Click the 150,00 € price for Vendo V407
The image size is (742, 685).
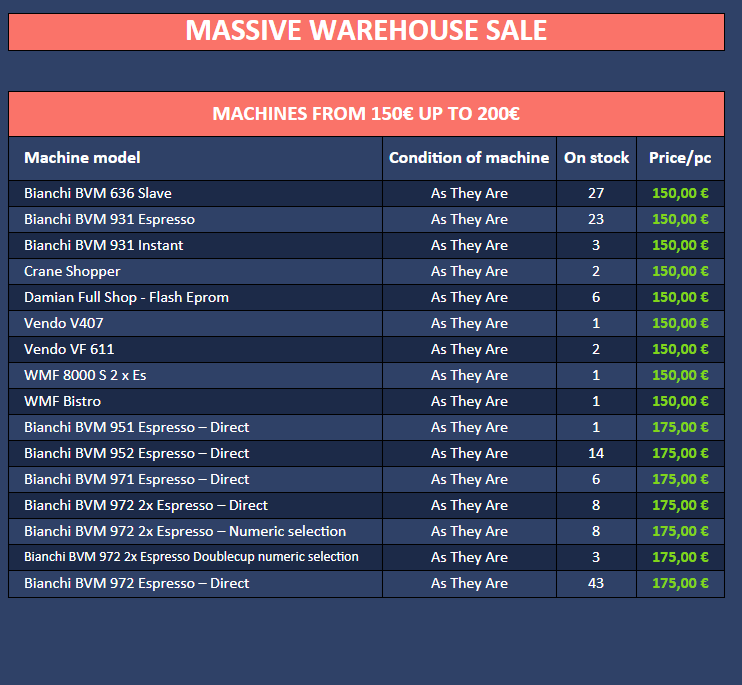tap(680, 323)
